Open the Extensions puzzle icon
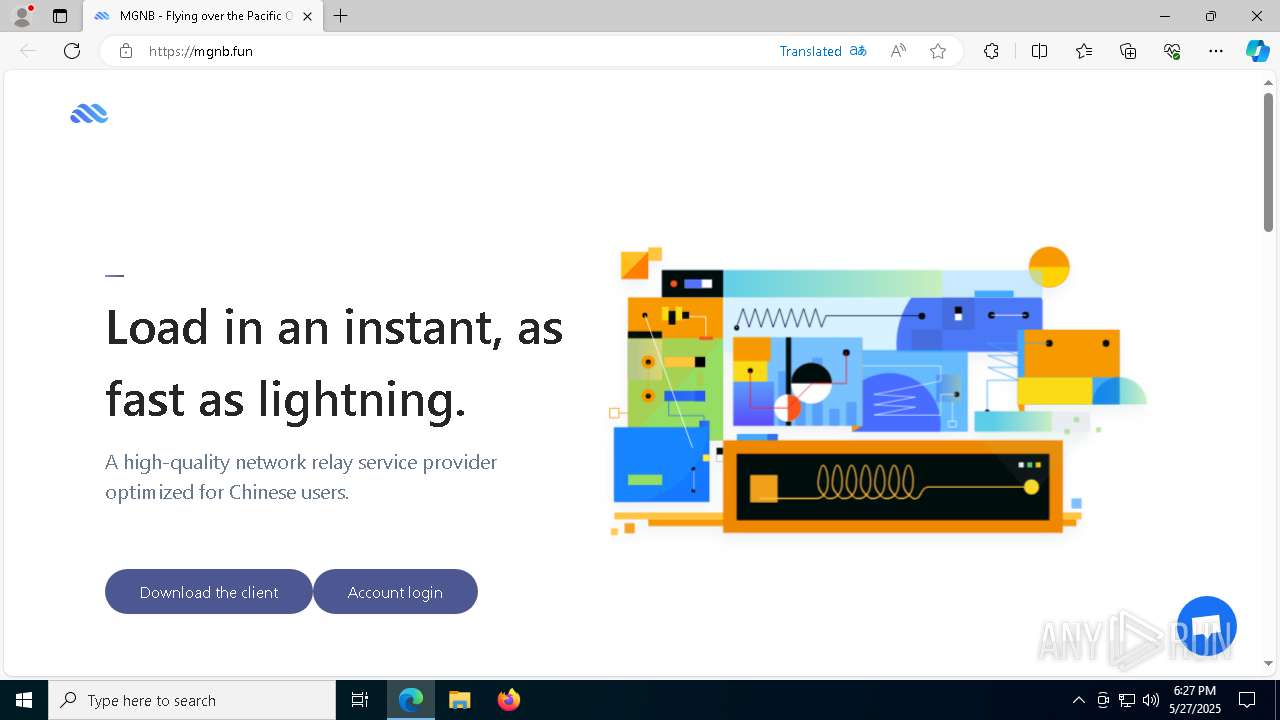This screenshot has height=720, width=1280. (991, 51)
